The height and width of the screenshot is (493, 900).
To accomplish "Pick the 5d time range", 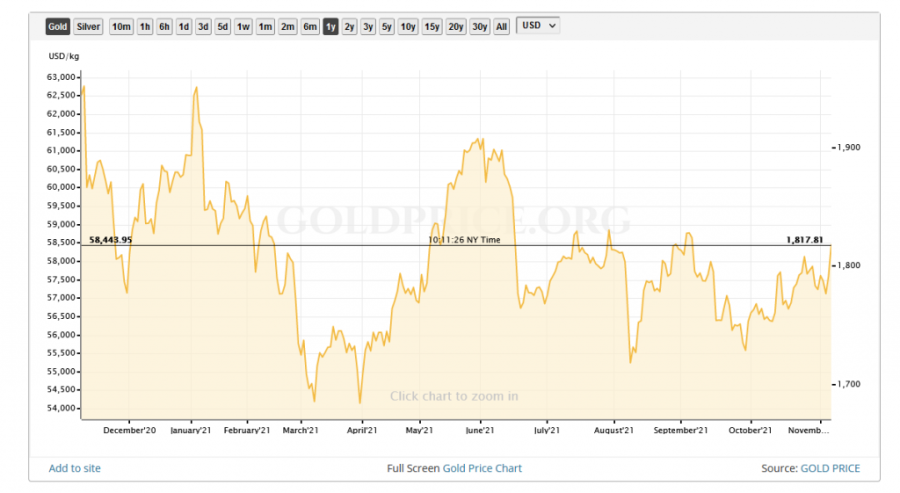I will tap(222, 26).
